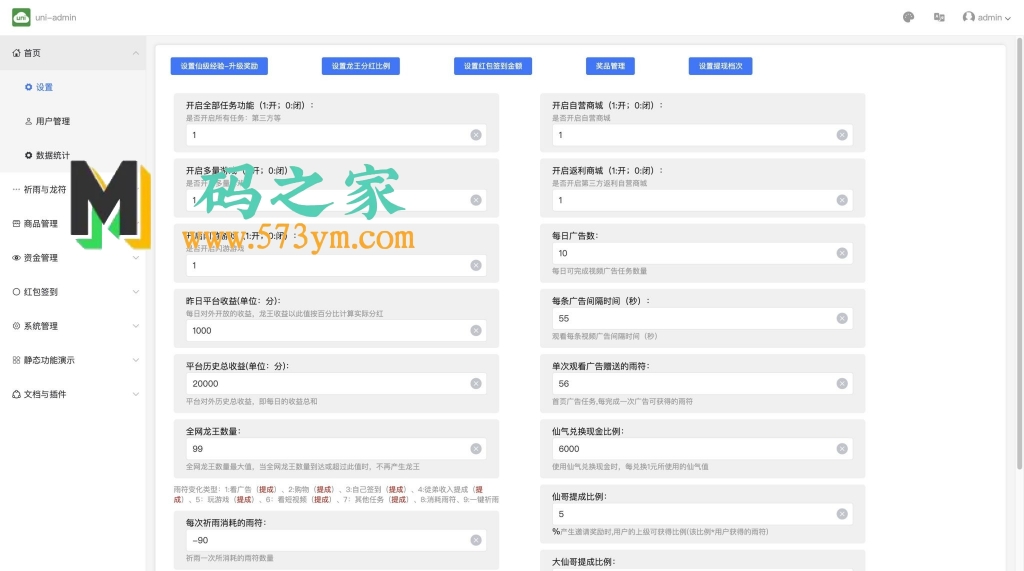Clear the 开启自营商城 field
Image resolution: width=1024 pixels, height=571 pixels.
842,135
